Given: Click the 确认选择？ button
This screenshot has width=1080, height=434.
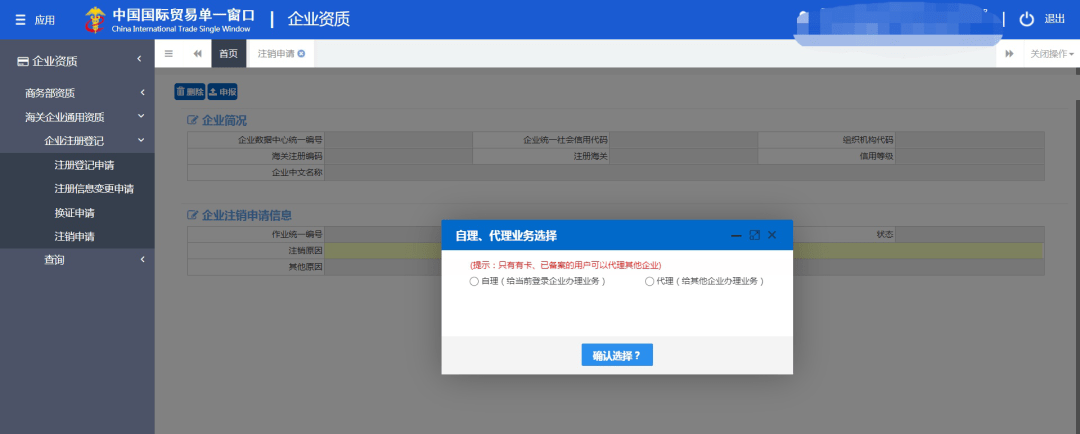Looking at the screenshot, I should 617,355.
